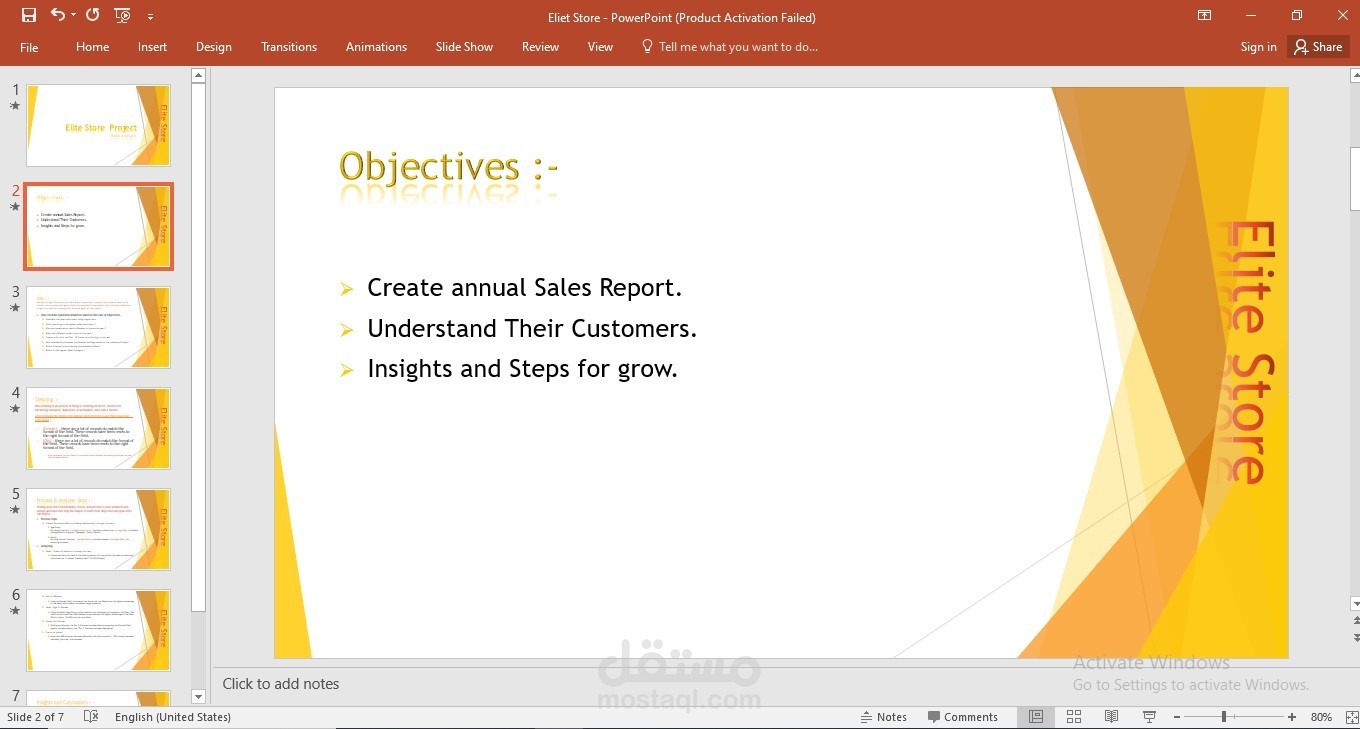Open Ribbon Display Options icon

point(1204,15)
